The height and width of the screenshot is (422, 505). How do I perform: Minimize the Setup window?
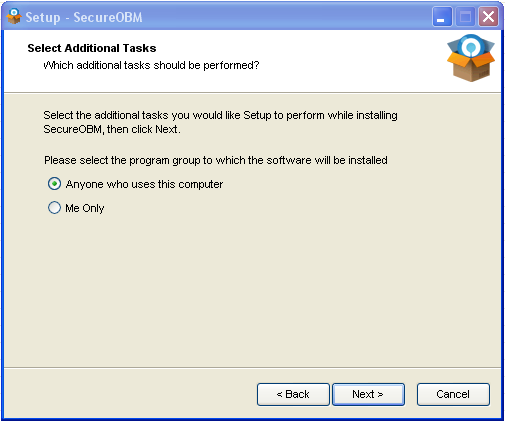[442, 17]
